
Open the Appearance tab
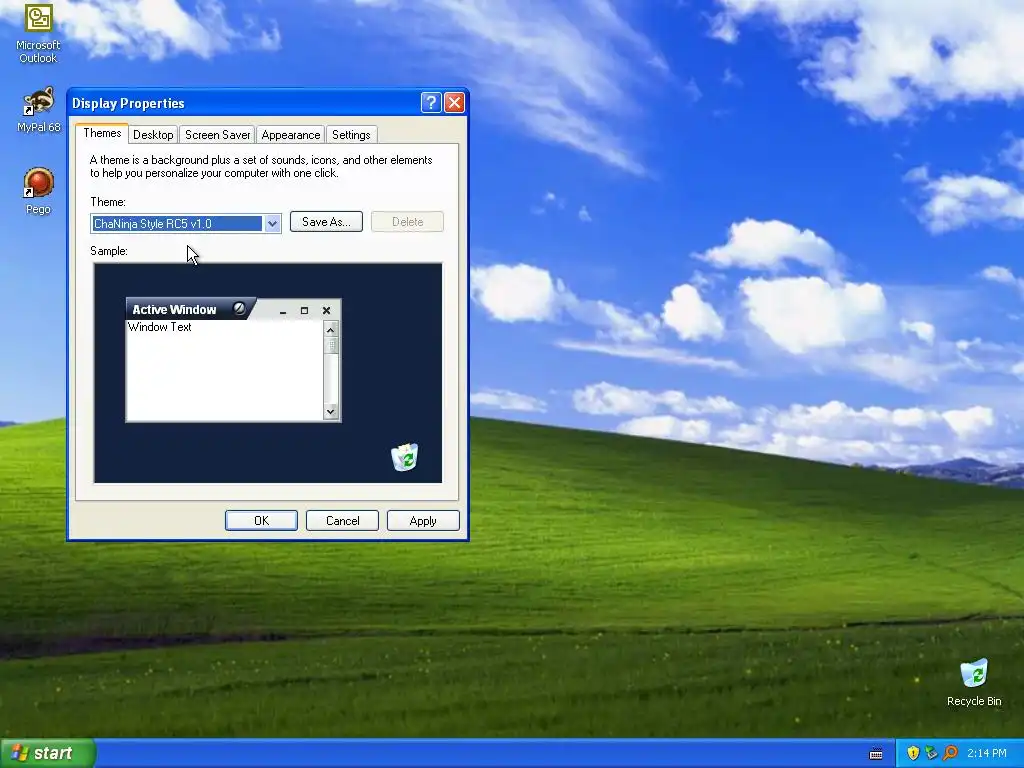(291, 135)
